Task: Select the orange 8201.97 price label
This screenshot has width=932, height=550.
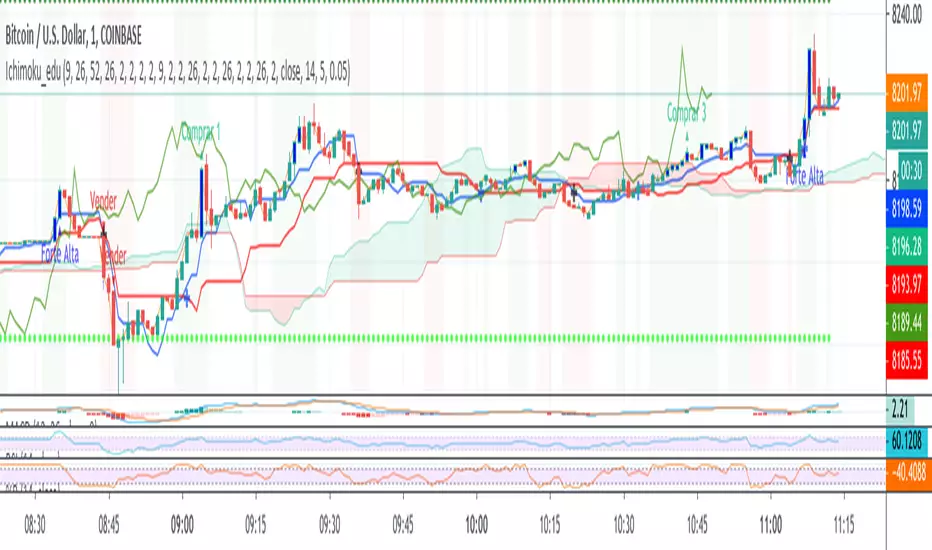Action: [906, 93]
